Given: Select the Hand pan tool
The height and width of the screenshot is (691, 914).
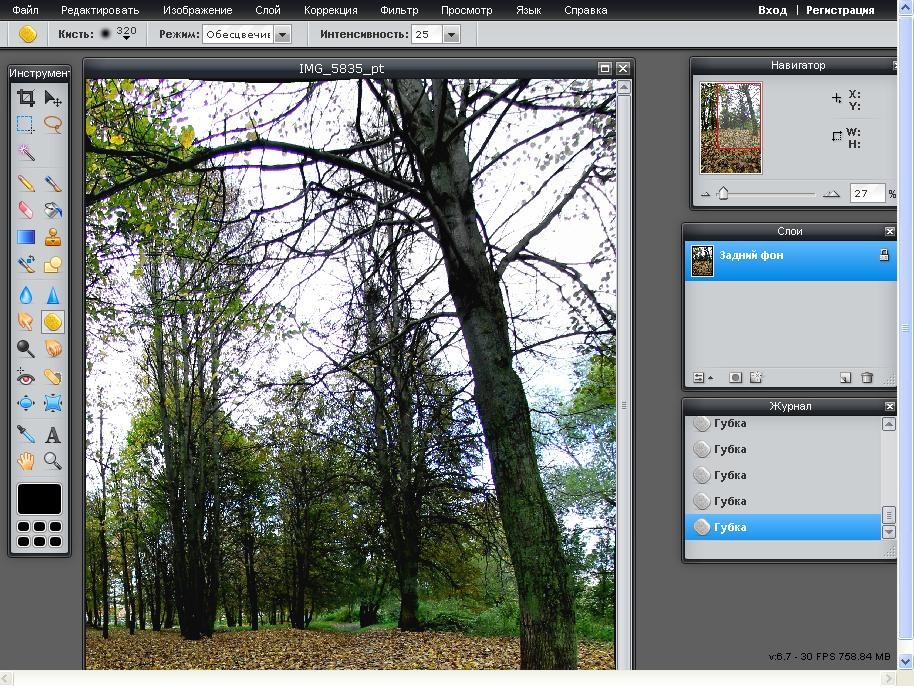Looking at the screenshot, I should (x=26, y=461).
